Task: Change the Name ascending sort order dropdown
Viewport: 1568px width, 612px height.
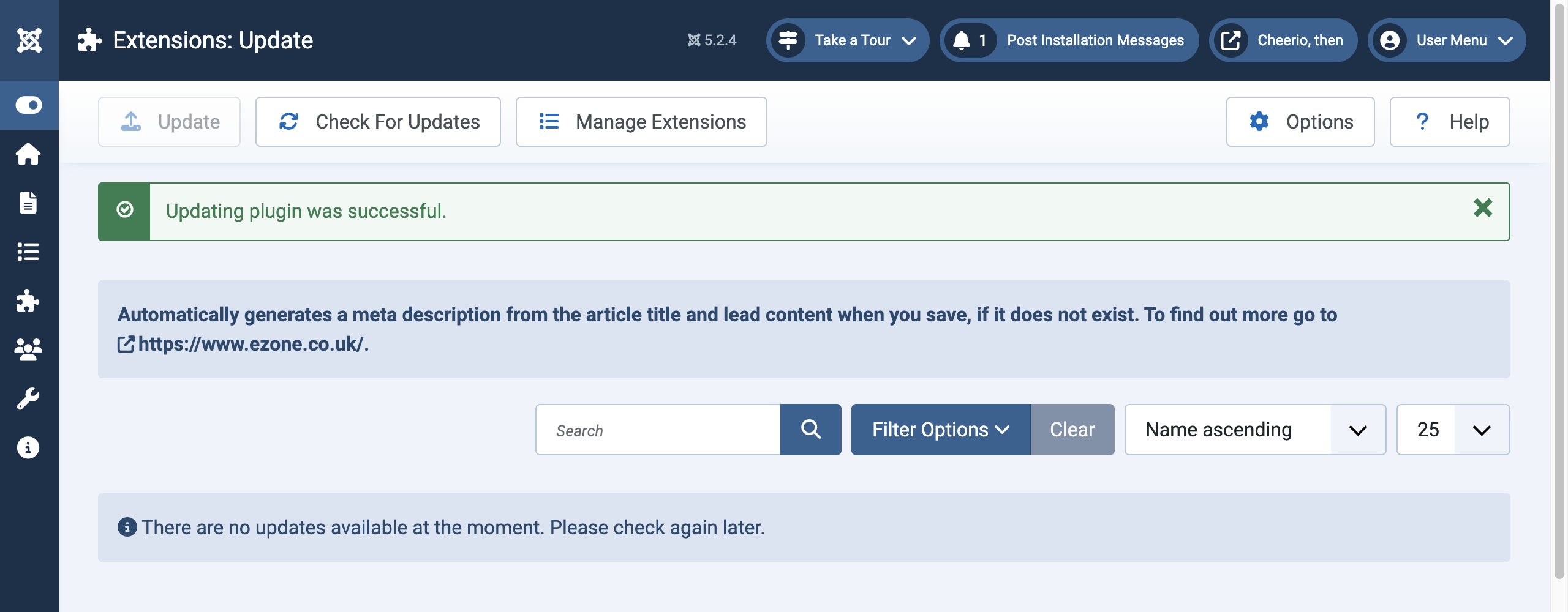Action: point(1254,429)
